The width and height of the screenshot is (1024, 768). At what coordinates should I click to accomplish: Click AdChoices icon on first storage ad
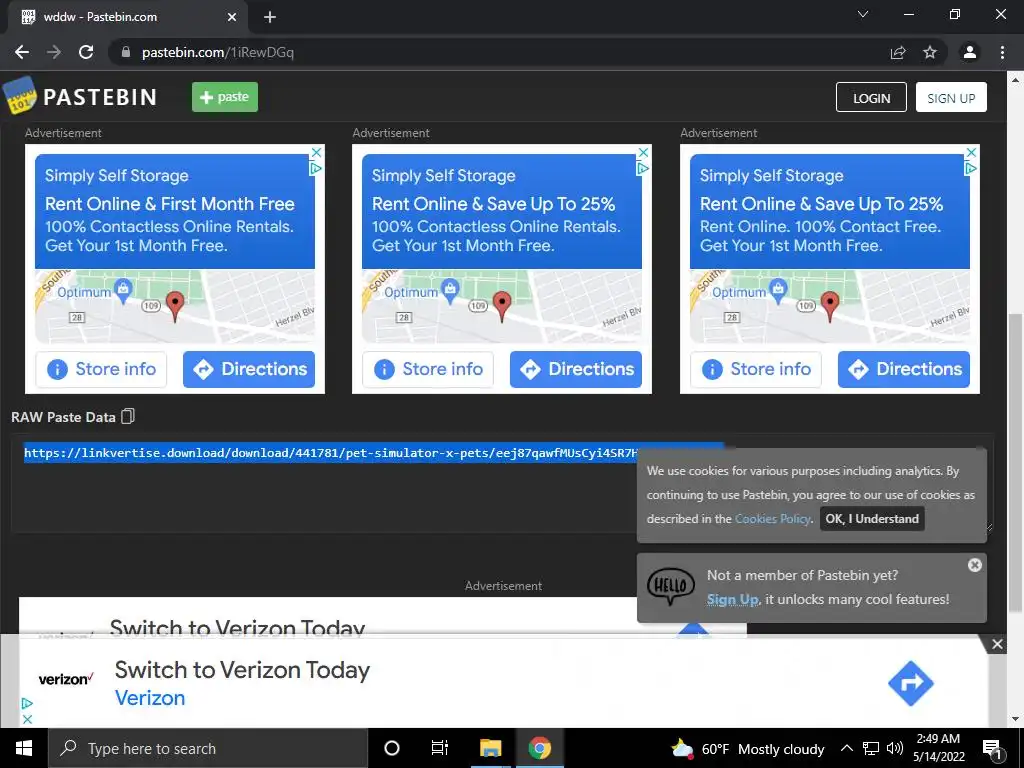(316, 168)
